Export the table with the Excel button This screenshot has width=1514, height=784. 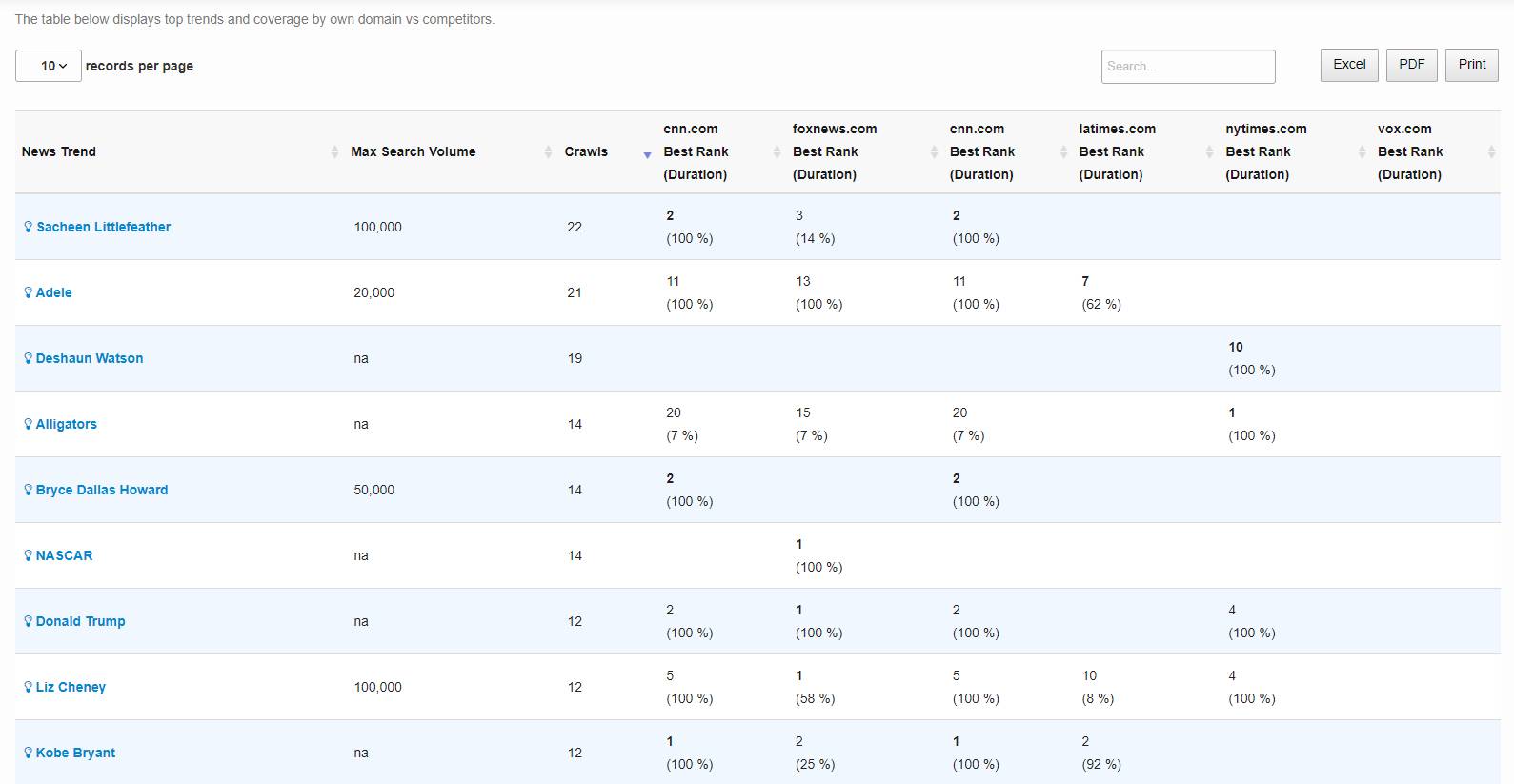tap(1349, 65)
